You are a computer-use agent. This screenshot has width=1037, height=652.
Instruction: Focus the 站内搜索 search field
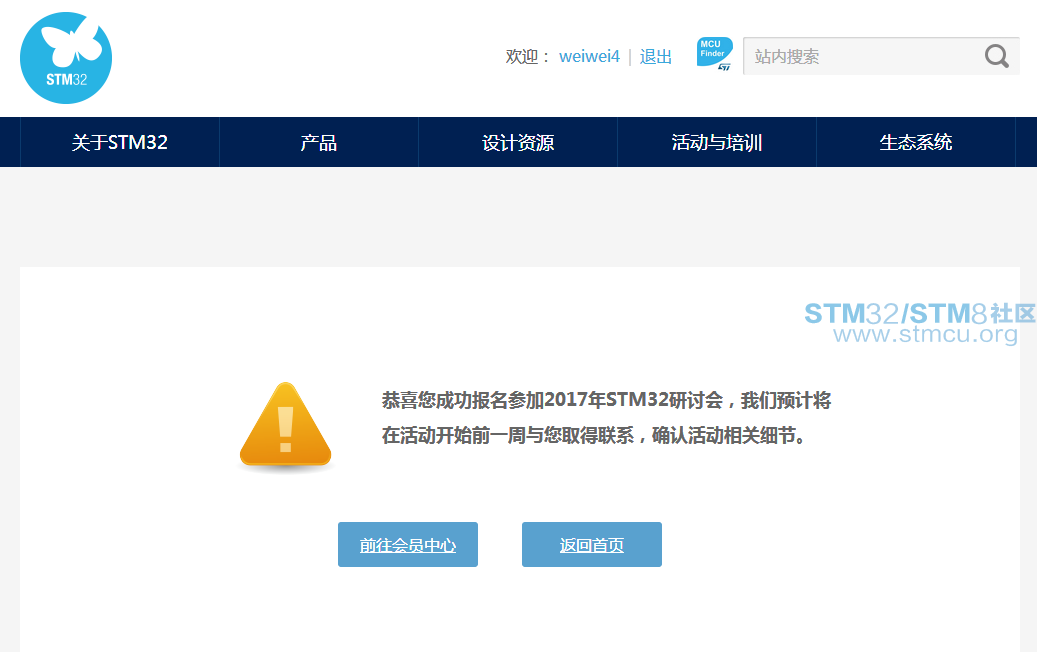point(881,56)
